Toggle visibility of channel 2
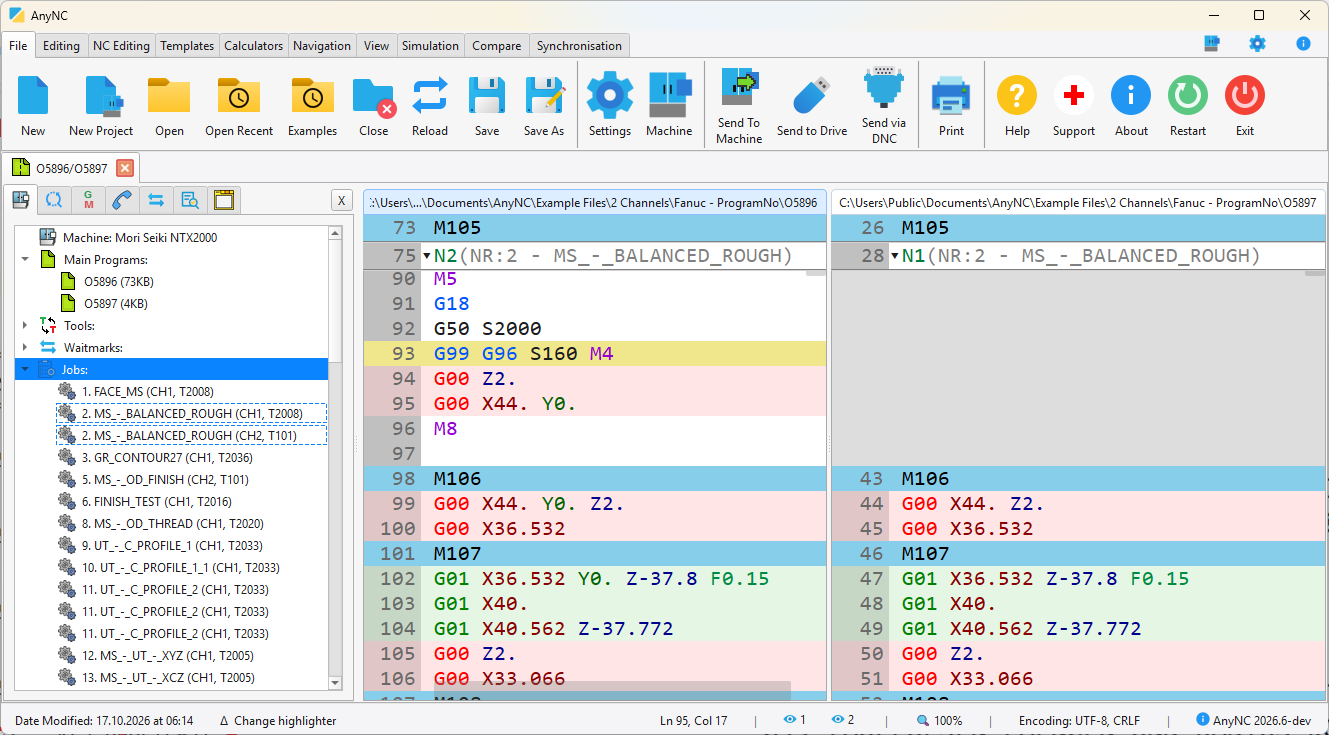The height and width of the screenshot is (735, 1329). pyautogui.click(x=843, y=720)
